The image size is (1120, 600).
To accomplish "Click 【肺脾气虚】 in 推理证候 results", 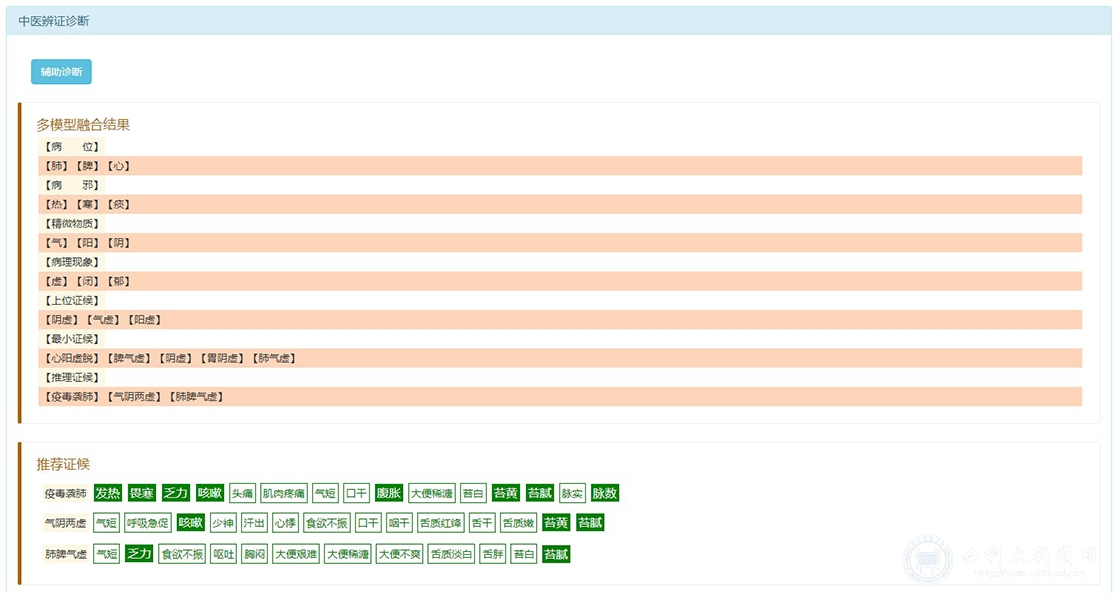I will click(x=196, y=396).
